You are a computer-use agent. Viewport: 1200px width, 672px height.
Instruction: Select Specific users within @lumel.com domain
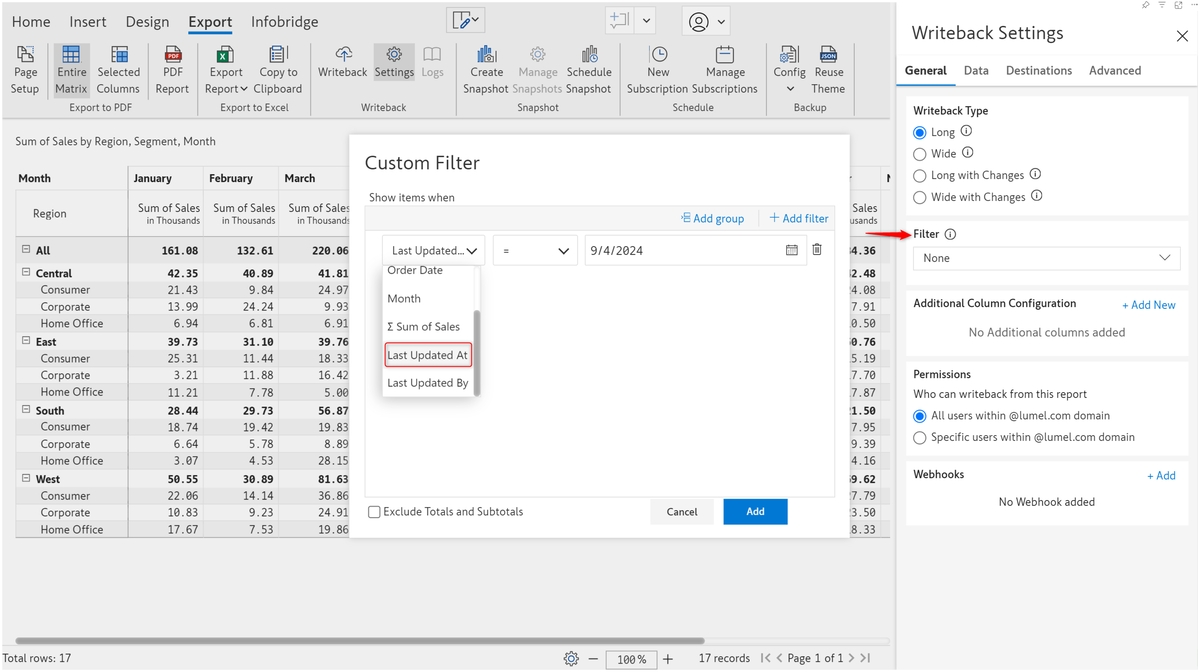(920, 437)
